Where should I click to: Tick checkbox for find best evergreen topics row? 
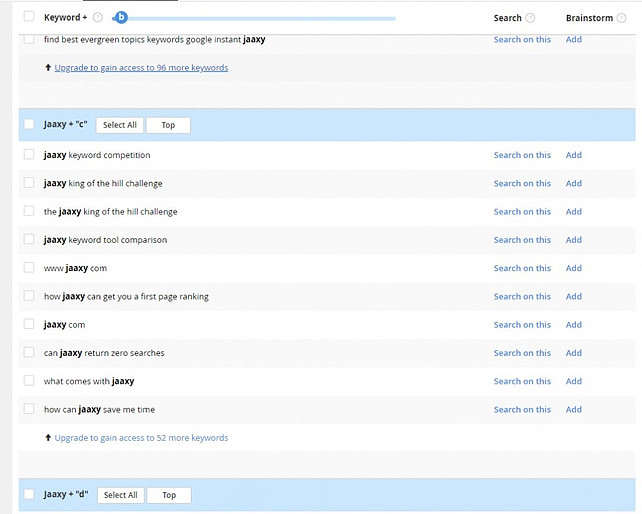[x=29, y=39]
